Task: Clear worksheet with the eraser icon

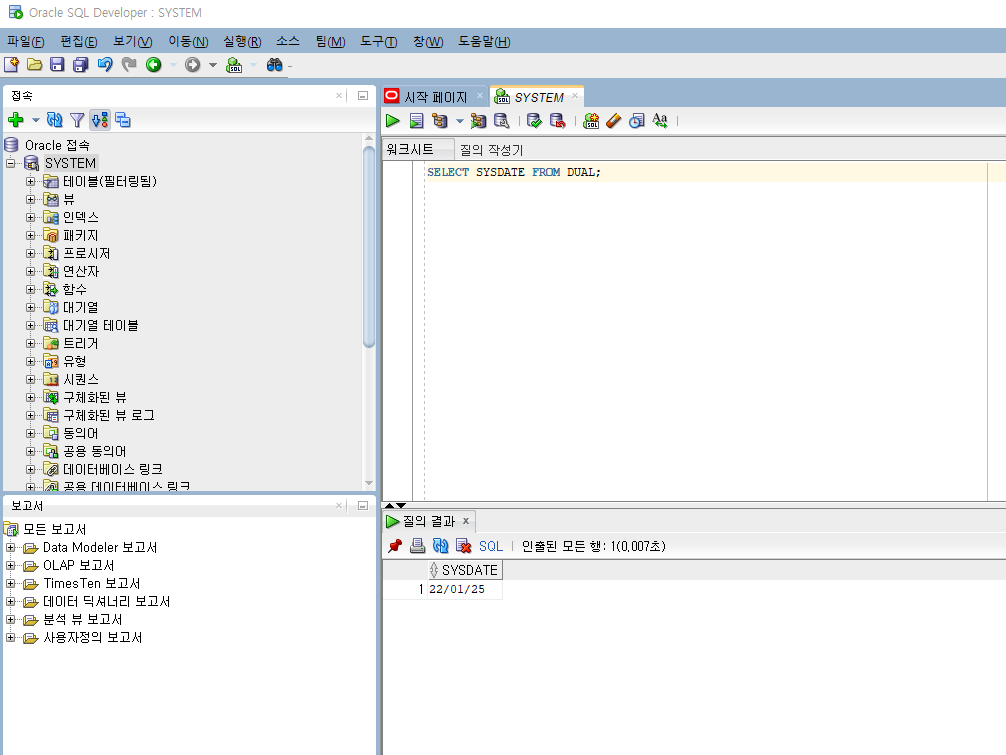Action: [x=613, y=121]
